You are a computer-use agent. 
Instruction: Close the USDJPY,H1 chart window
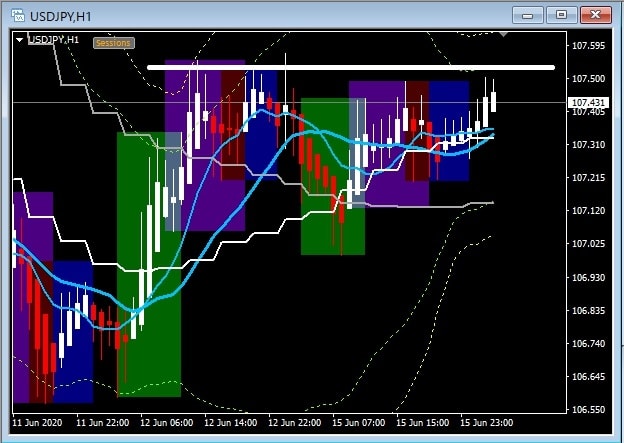click(595, 14)
